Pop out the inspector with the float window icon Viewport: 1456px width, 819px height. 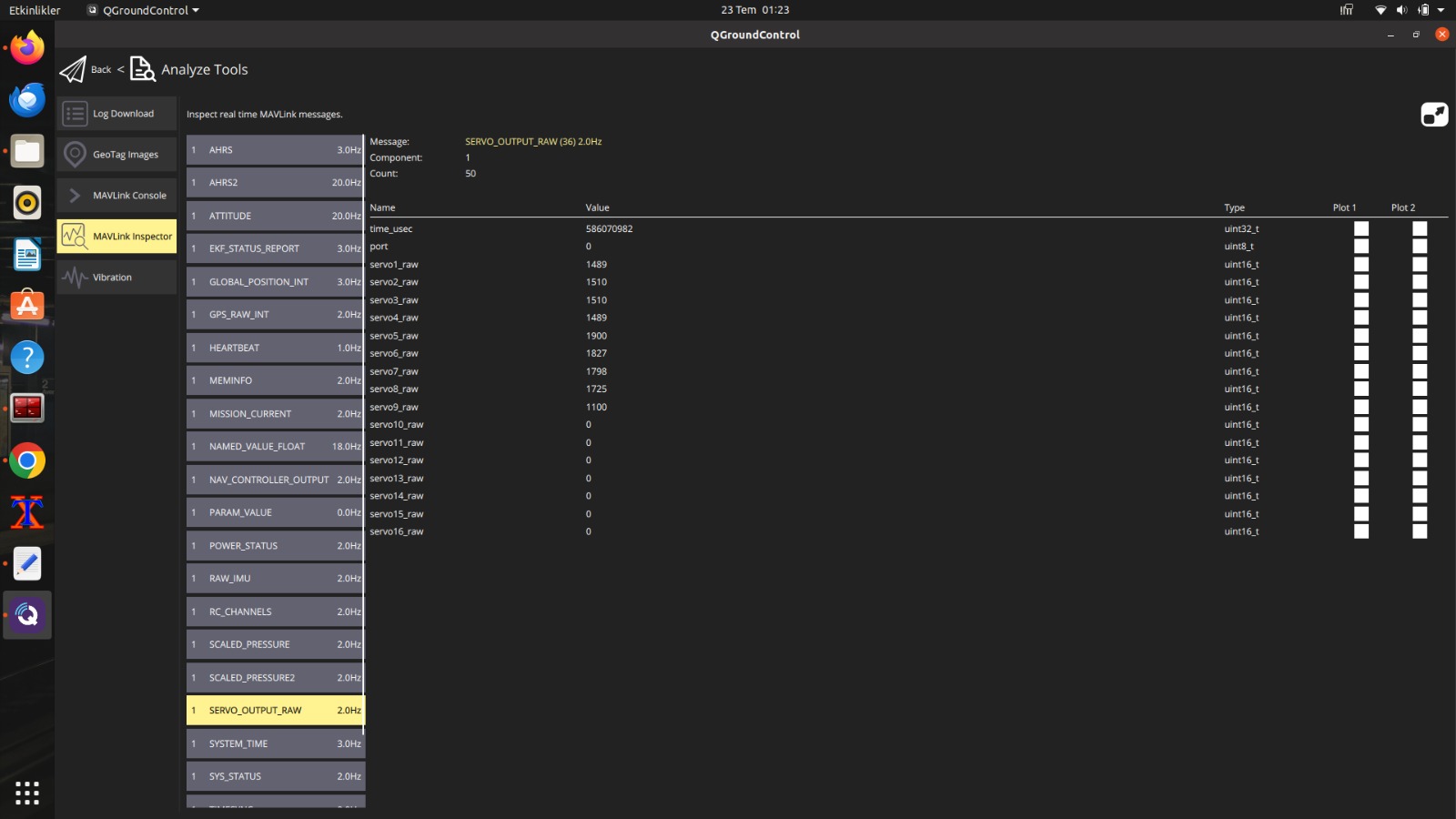click(x=1434, y=115)
